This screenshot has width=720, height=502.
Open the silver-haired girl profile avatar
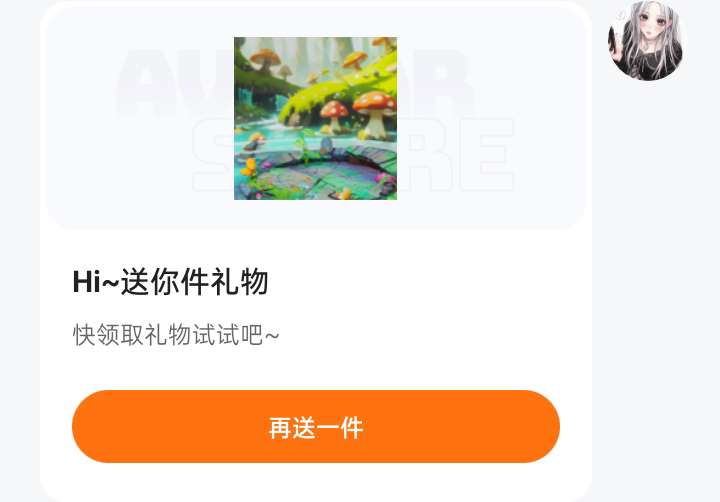point(645,40)
